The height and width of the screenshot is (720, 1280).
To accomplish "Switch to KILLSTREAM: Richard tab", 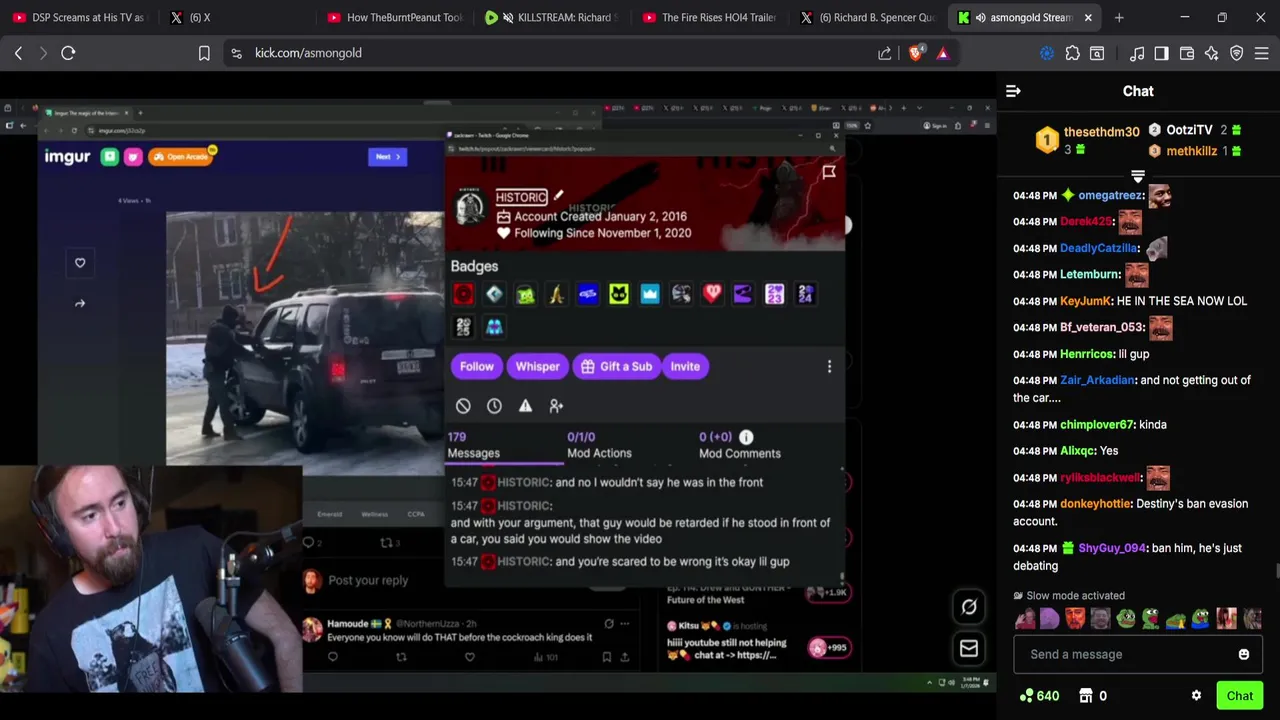I will click(552, 17).
